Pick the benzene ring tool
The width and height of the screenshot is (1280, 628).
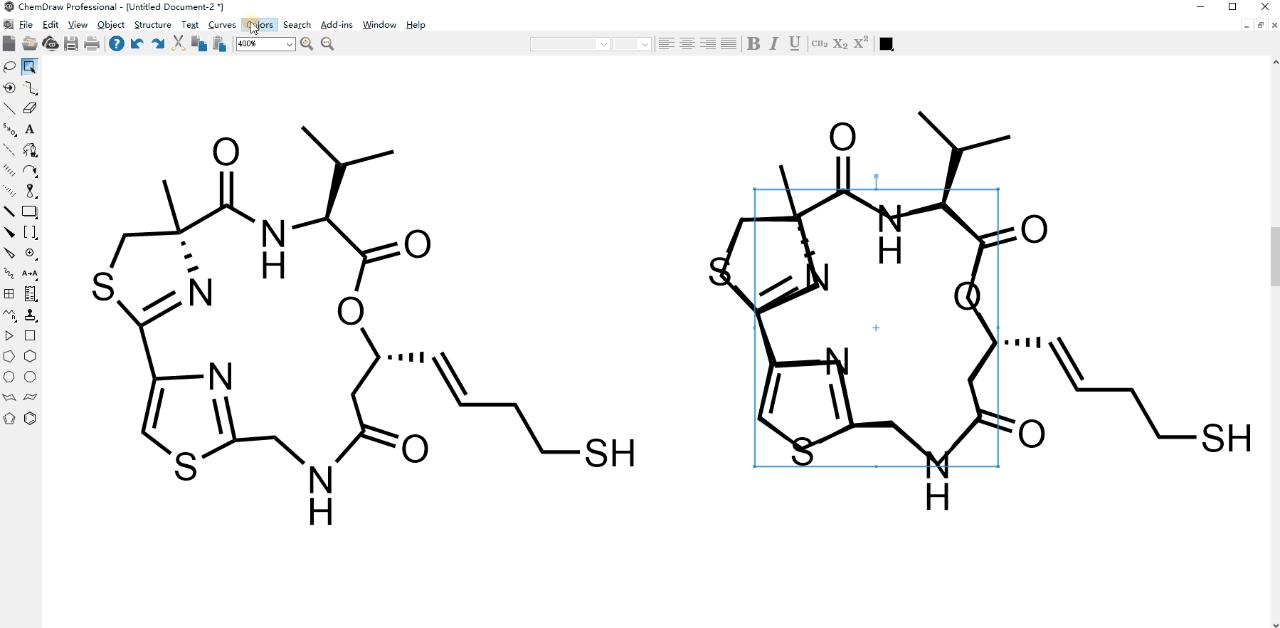[30, 418]
